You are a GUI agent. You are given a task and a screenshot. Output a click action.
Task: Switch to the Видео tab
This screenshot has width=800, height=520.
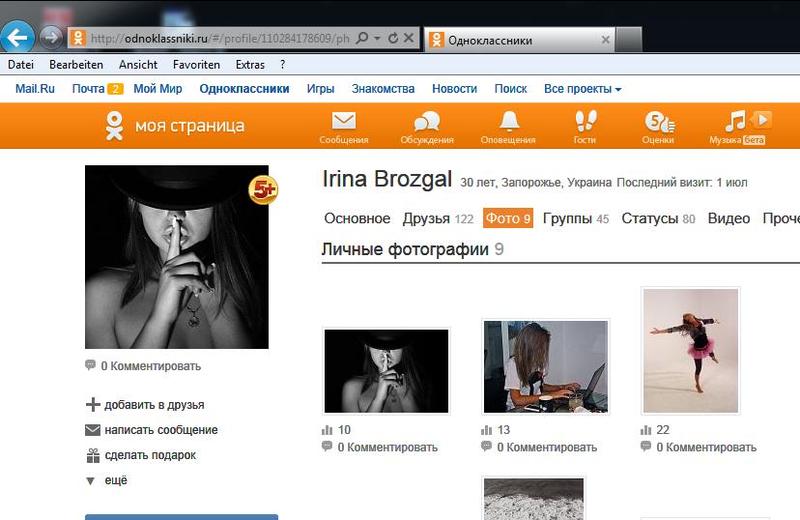pos(729,218)
